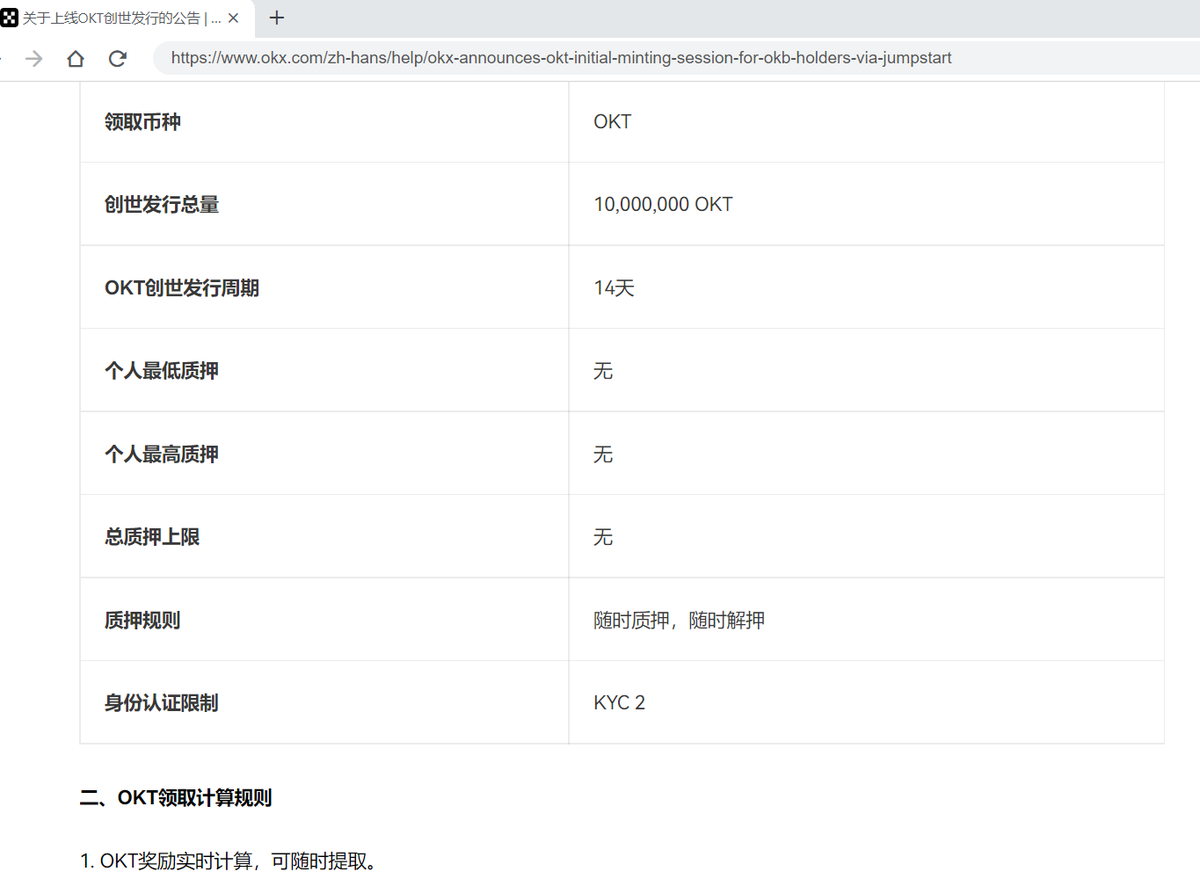
Task: Close the OKT announcement browser tab
Action: click(x=233, y=18)
